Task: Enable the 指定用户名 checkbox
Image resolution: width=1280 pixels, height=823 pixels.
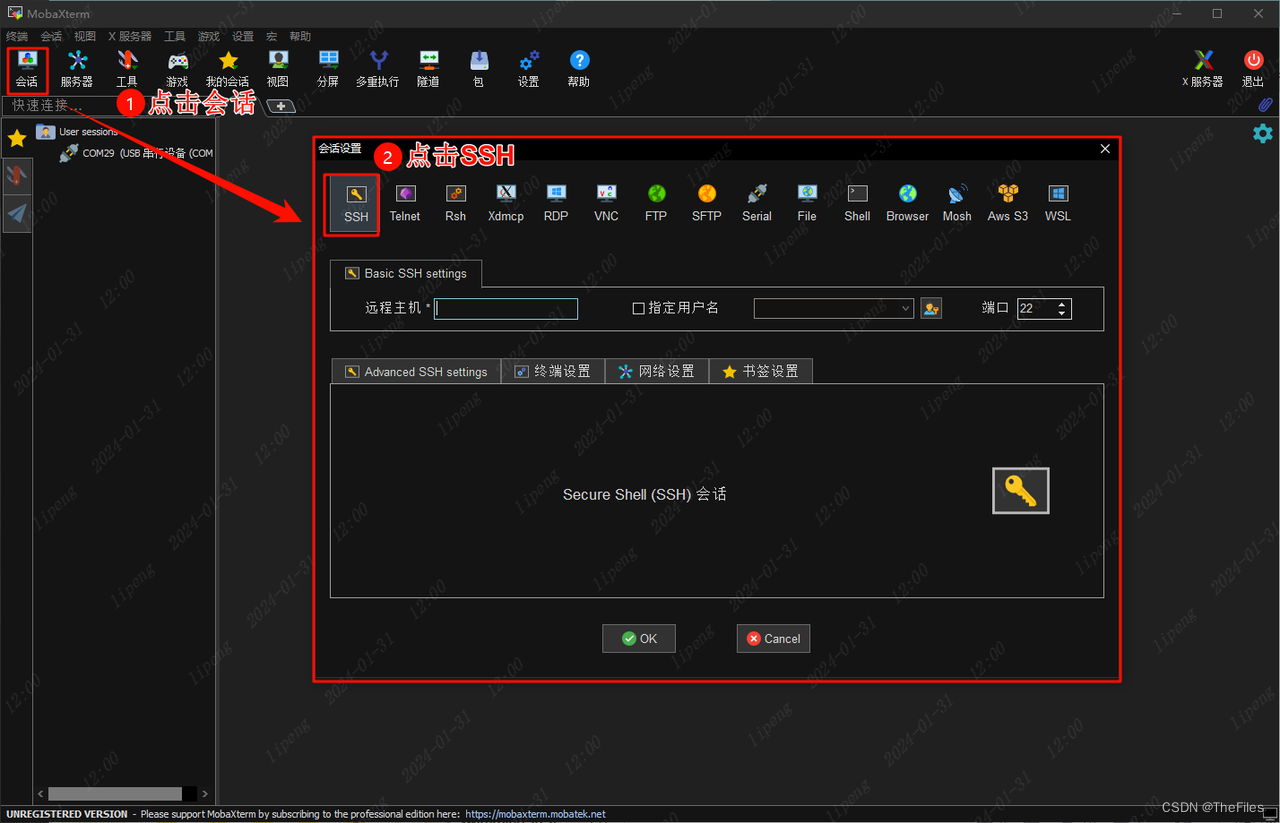Action: tap(638, 308)
